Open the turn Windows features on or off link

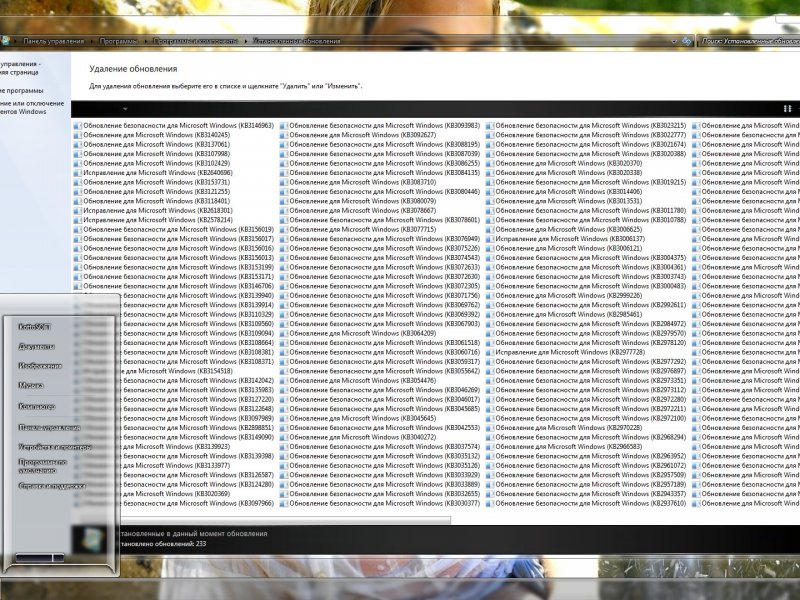pyautogui.click(x=32, y=108)
